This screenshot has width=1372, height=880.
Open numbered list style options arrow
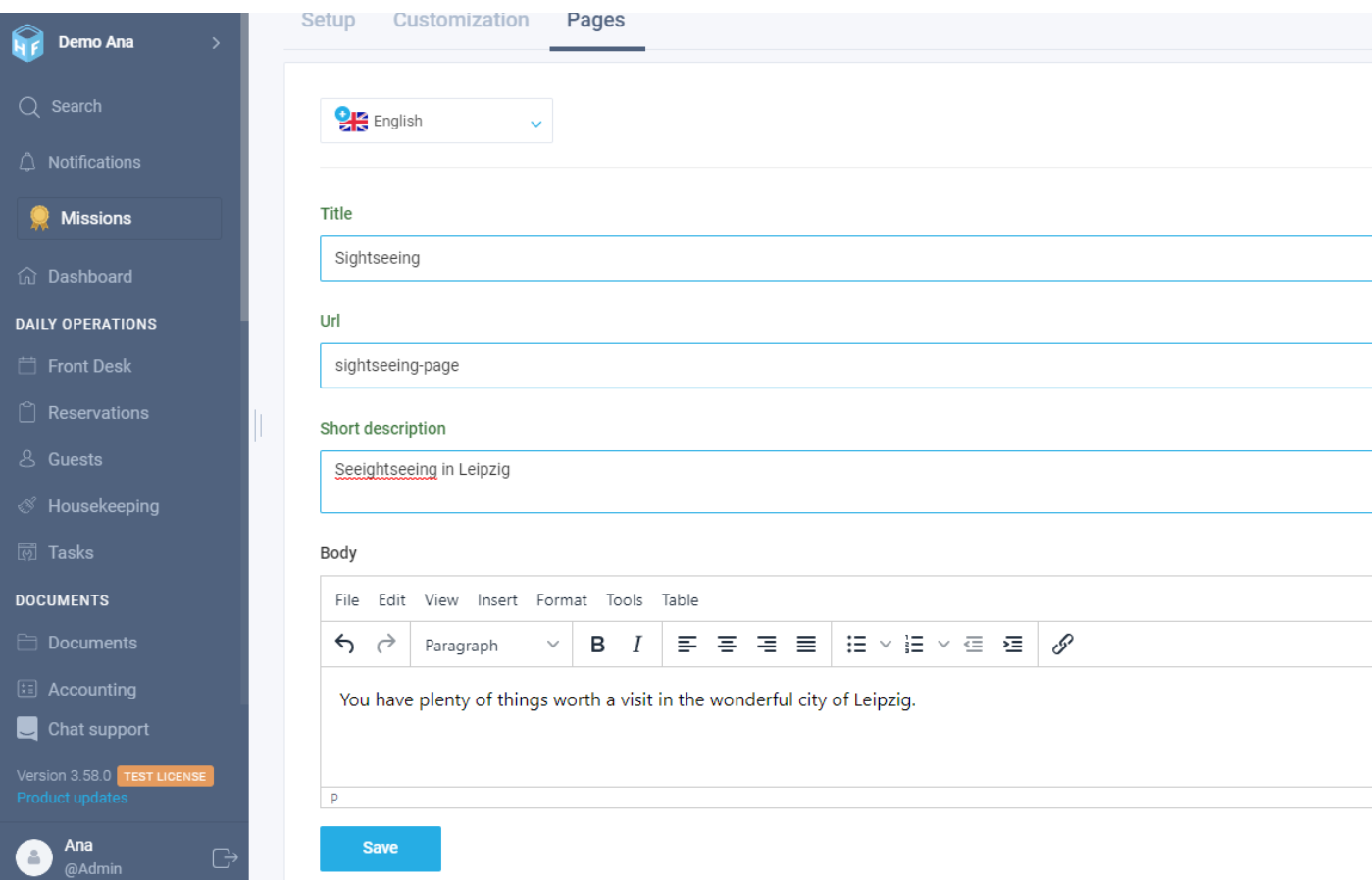(943, 645)
